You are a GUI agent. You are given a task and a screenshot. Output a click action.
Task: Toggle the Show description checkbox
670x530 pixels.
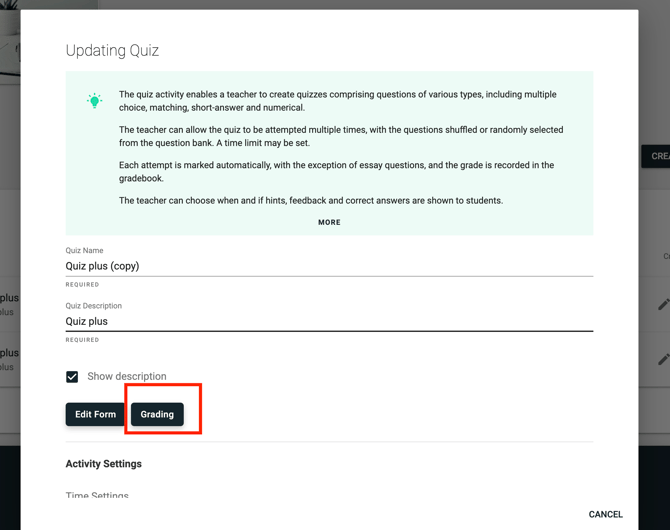pos(72,377)
